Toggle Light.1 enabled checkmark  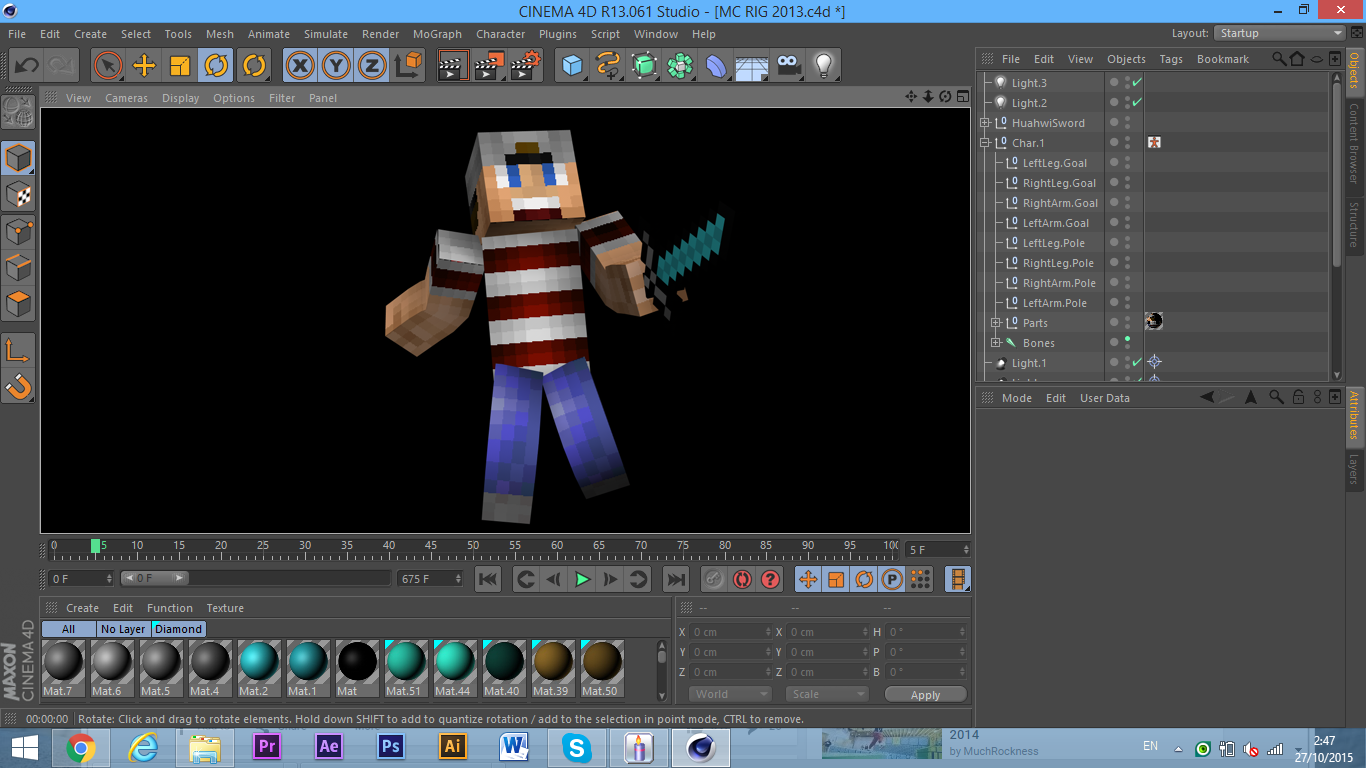(1137, 362)
